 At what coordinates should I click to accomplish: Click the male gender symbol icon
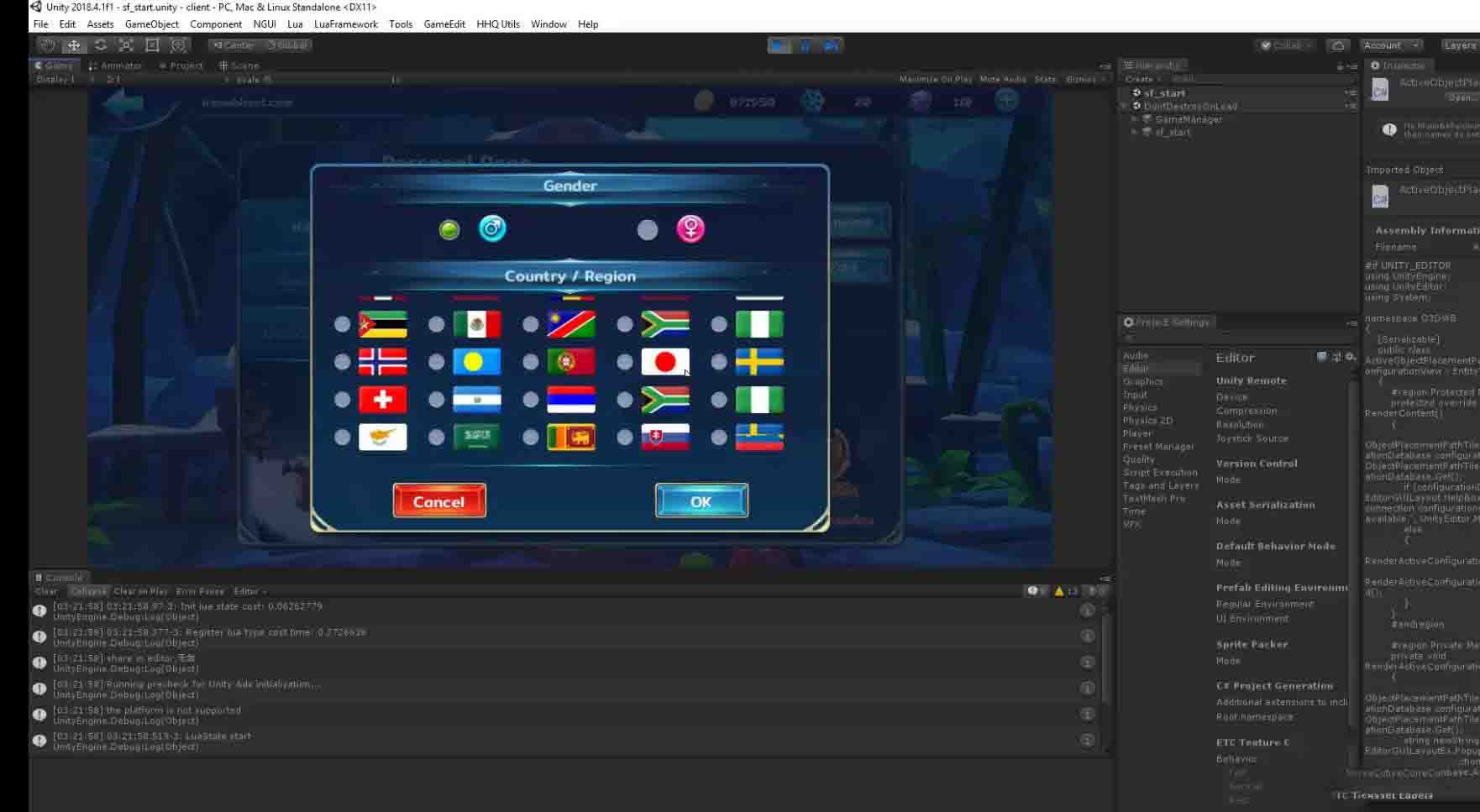[x=492, y=228]
